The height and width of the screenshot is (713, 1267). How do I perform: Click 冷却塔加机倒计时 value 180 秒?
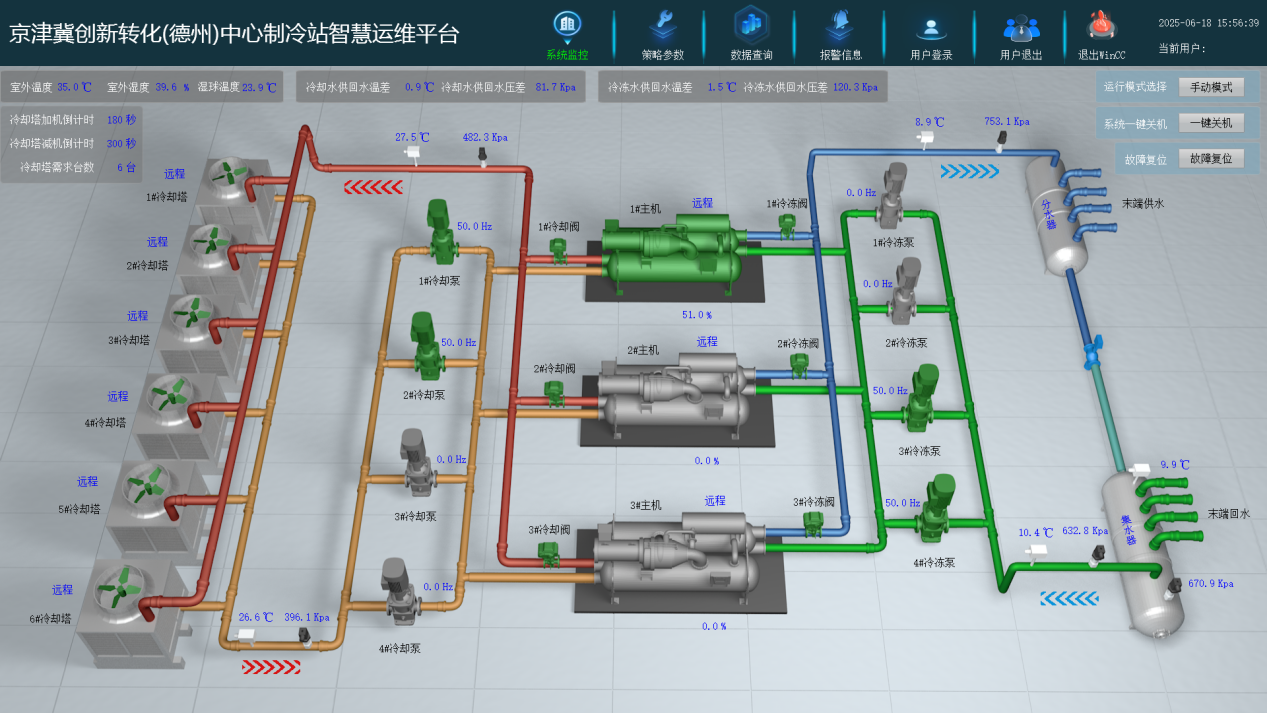pyautogui.click(x=120, y=120)
